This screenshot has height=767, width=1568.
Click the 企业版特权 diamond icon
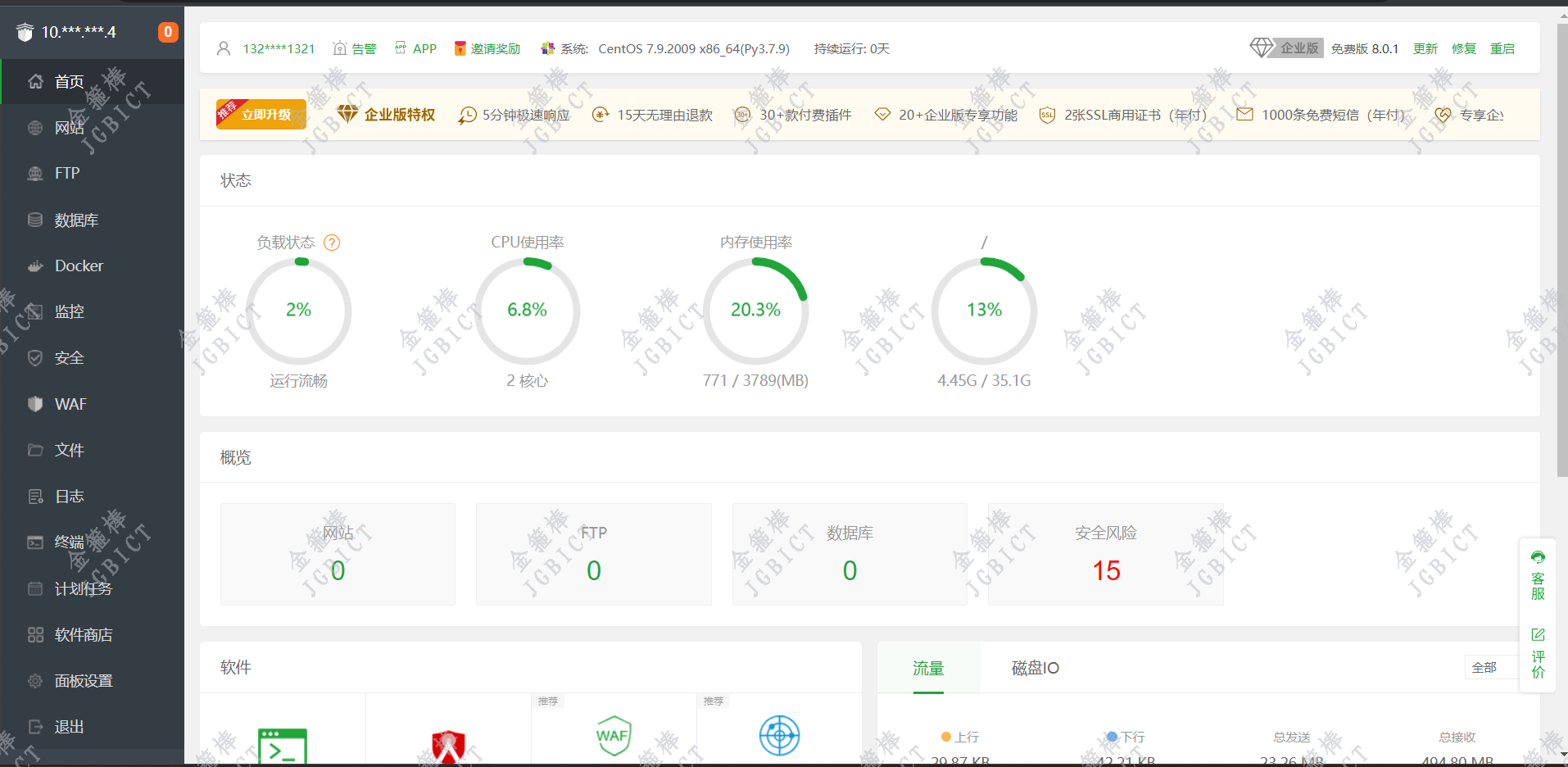347,114
